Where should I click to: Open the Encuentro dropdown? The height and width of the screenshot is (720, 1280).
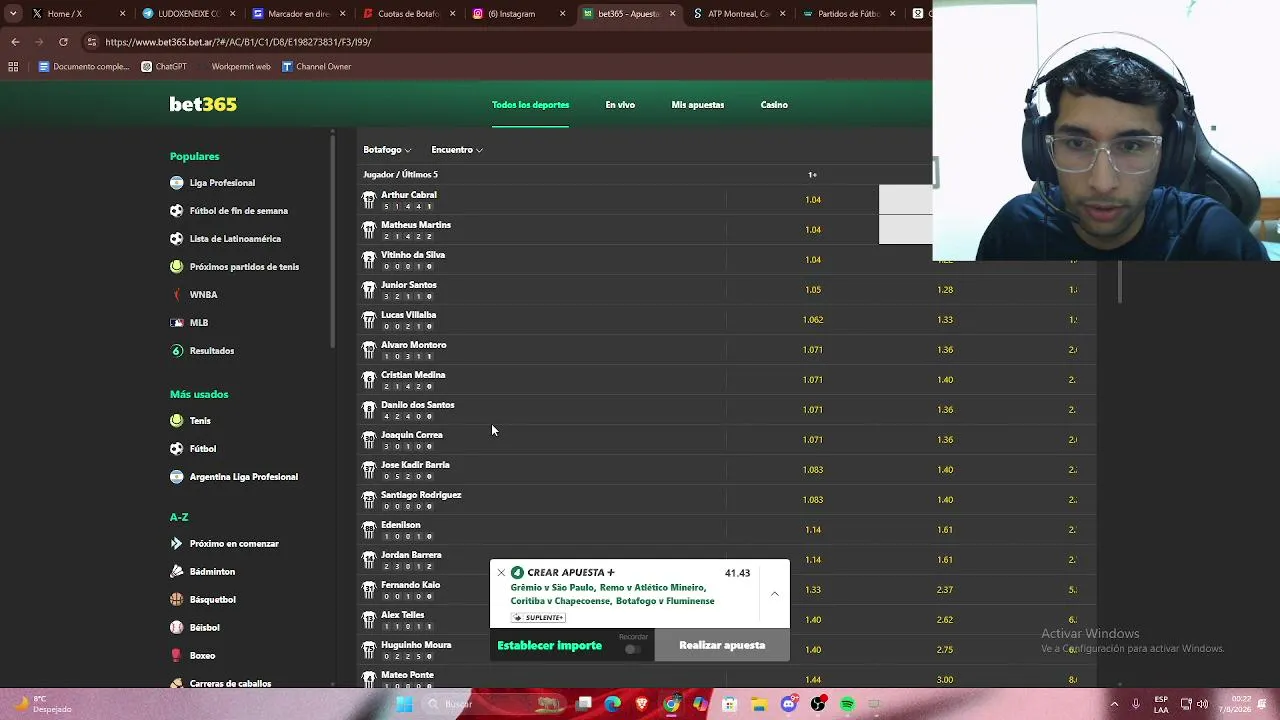pos(457,150)
